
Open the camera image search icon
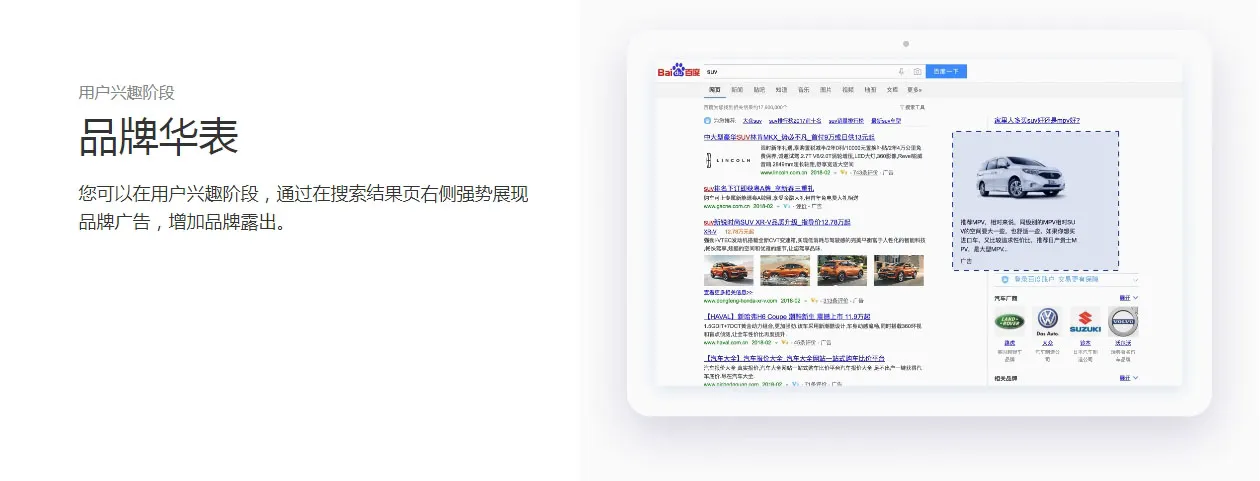point(917,72)
